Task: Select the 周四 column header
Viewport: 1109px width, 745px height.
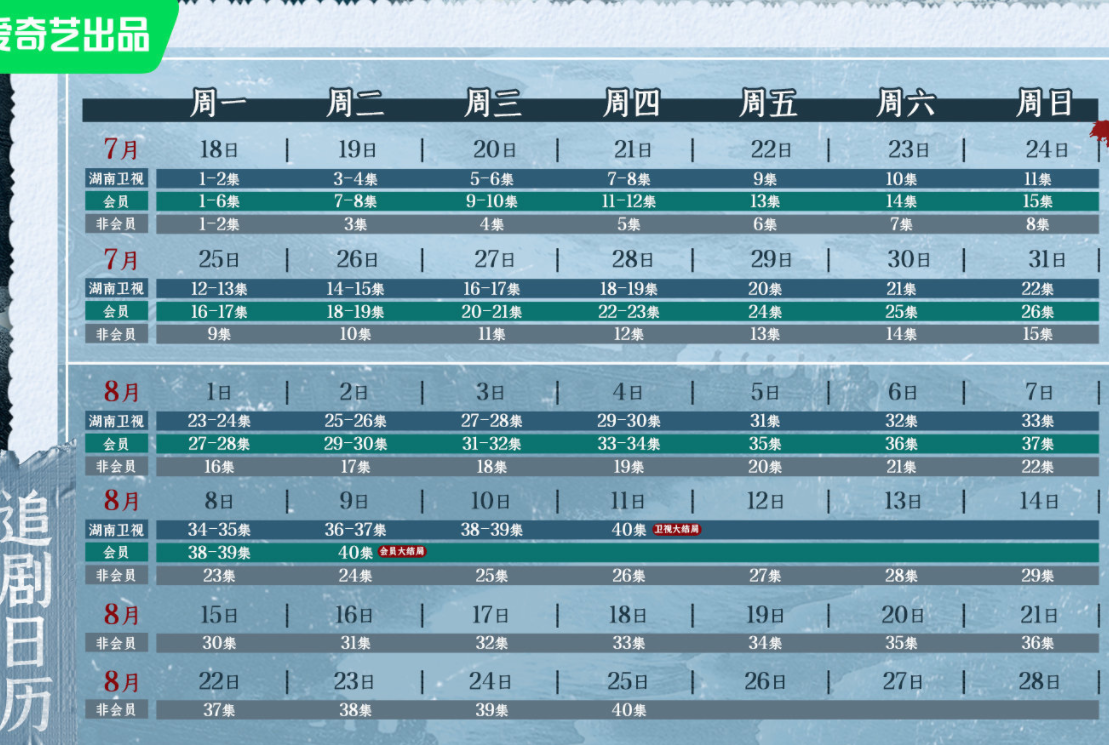Action: coord(631,103)
